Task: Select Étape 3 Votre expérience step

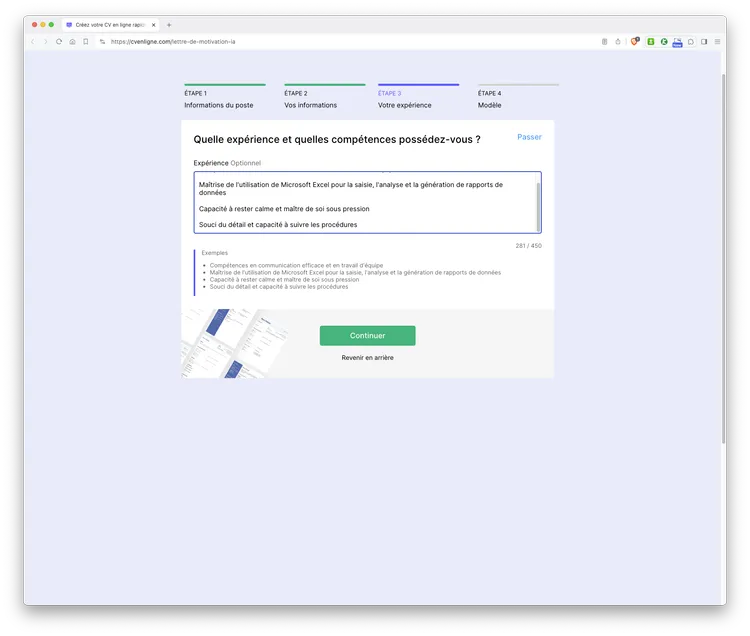Action: (418, 97)
